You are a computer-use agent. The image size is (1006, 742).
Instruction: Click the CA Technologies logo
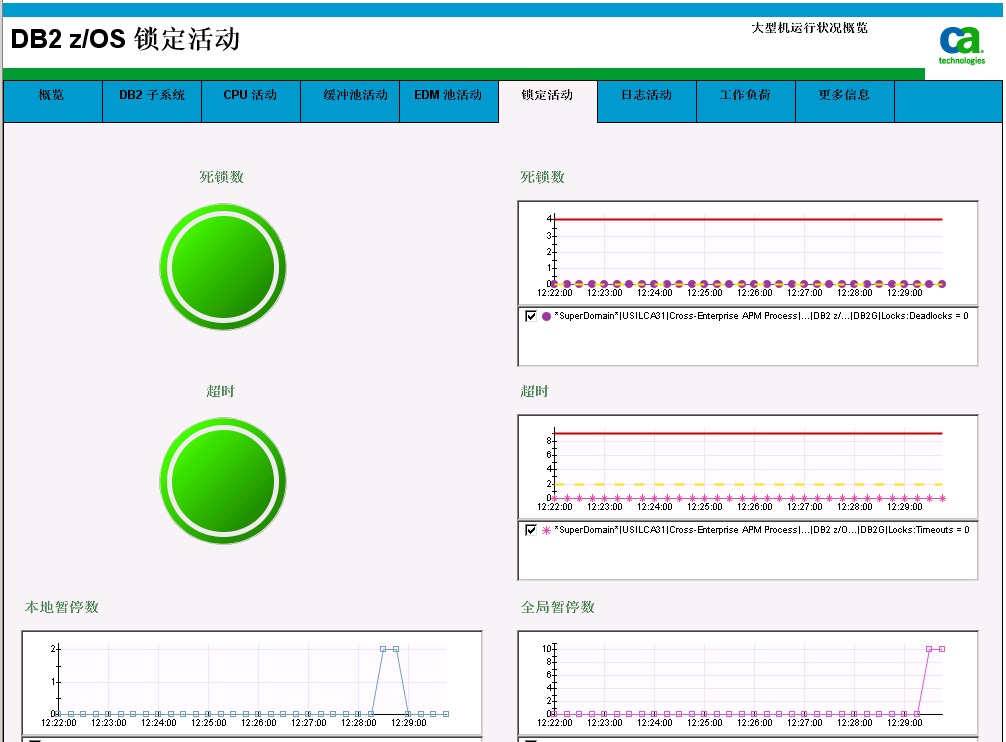tap(961, 46)
